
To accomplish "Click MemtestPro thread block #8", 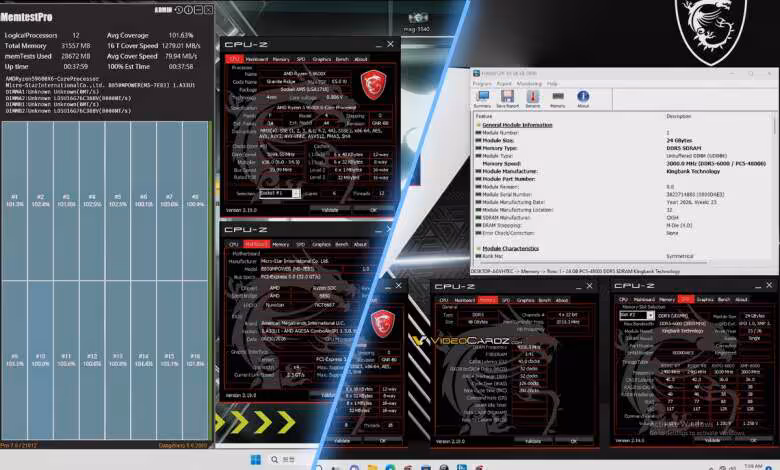I will pos(195,201).
